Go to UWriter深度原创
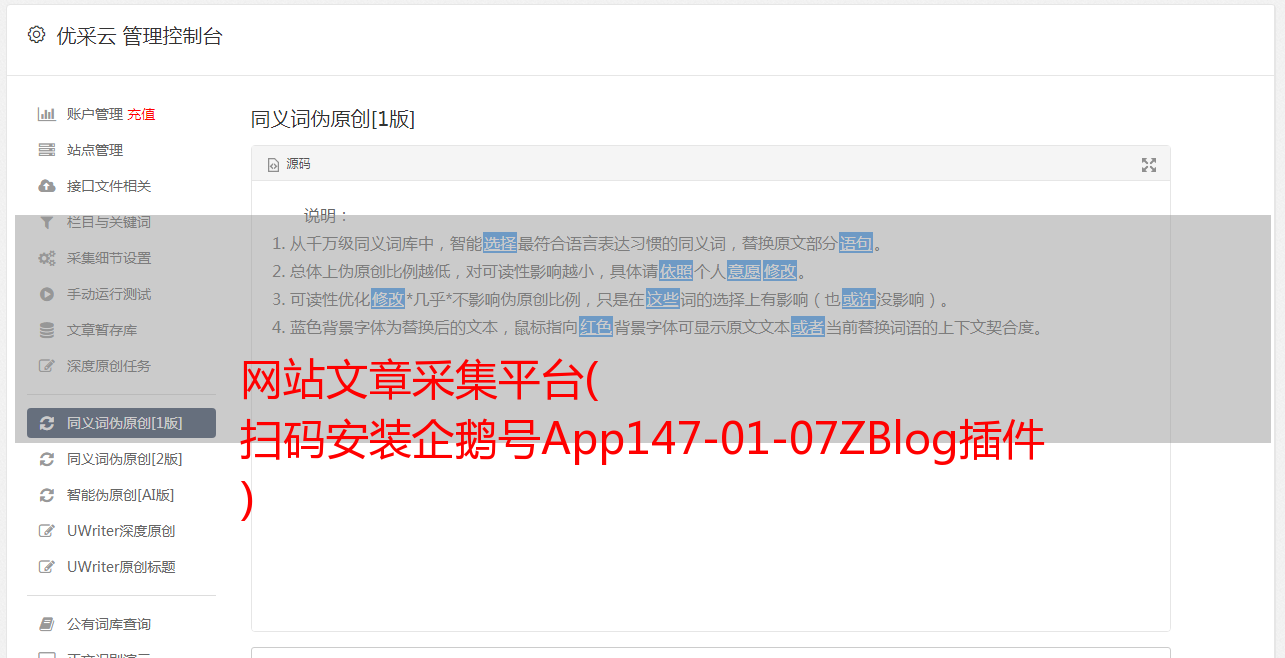The width and height of the screenshot is (1285, 658). click(121, 531)
